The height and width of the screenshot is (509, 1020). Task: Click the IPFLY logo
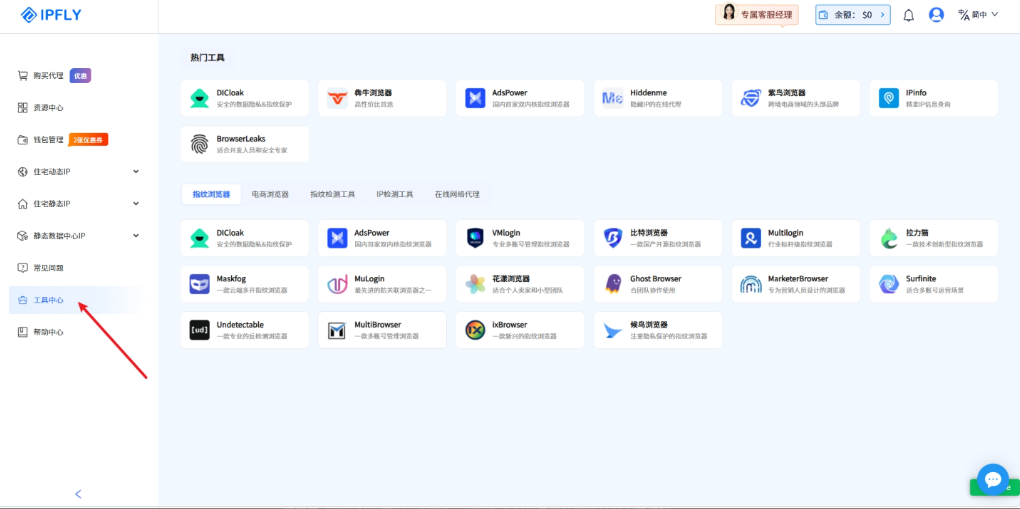51,15
